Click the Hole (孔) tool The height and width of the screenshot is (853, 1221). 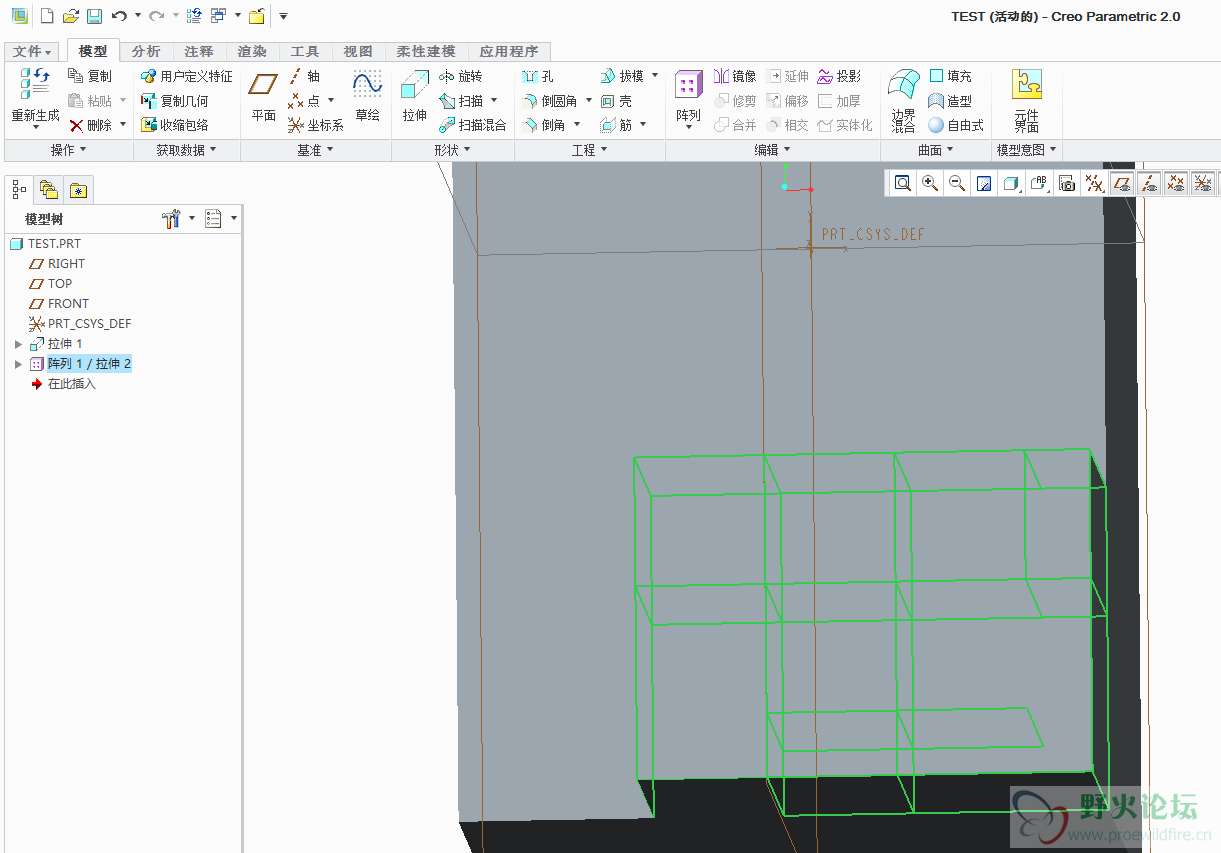coord(538,76)
